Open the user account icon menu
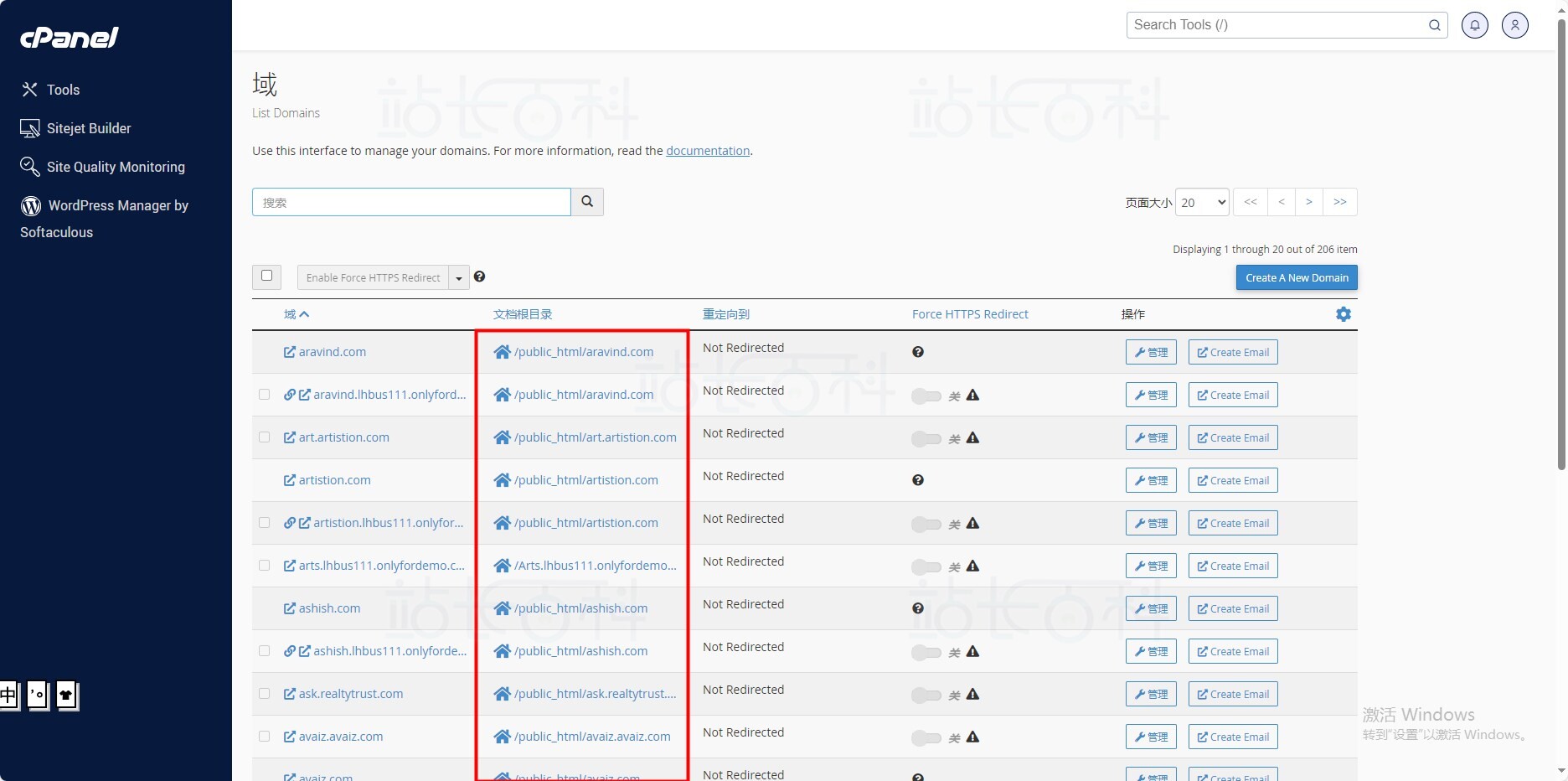This screenshot has width=1568, height=781. pos(1514,25)
